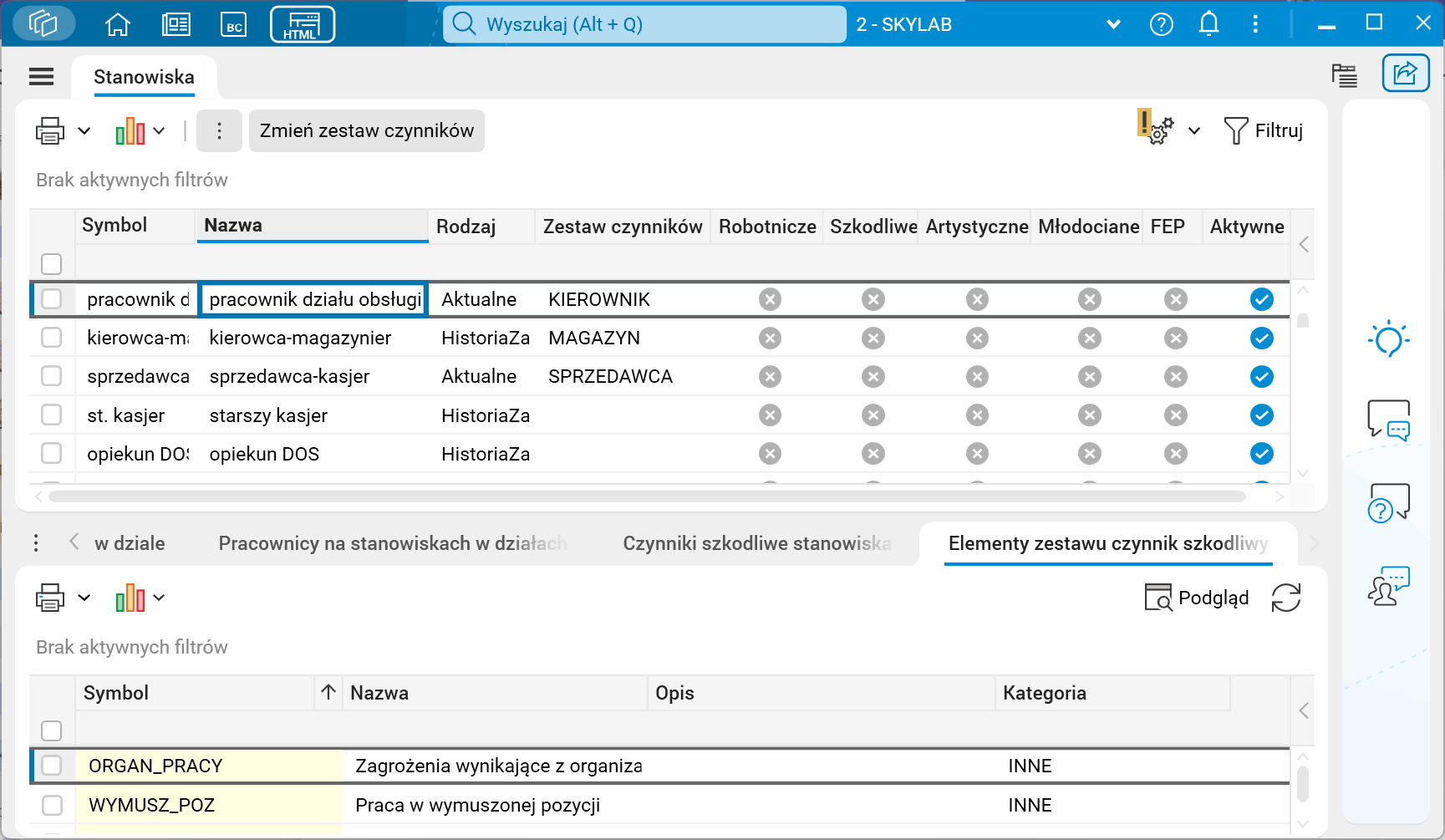This screenshot has height=840, width=1445.
Task: Refresh the Elementy zestawu panel
Action: coord(1285,598)
